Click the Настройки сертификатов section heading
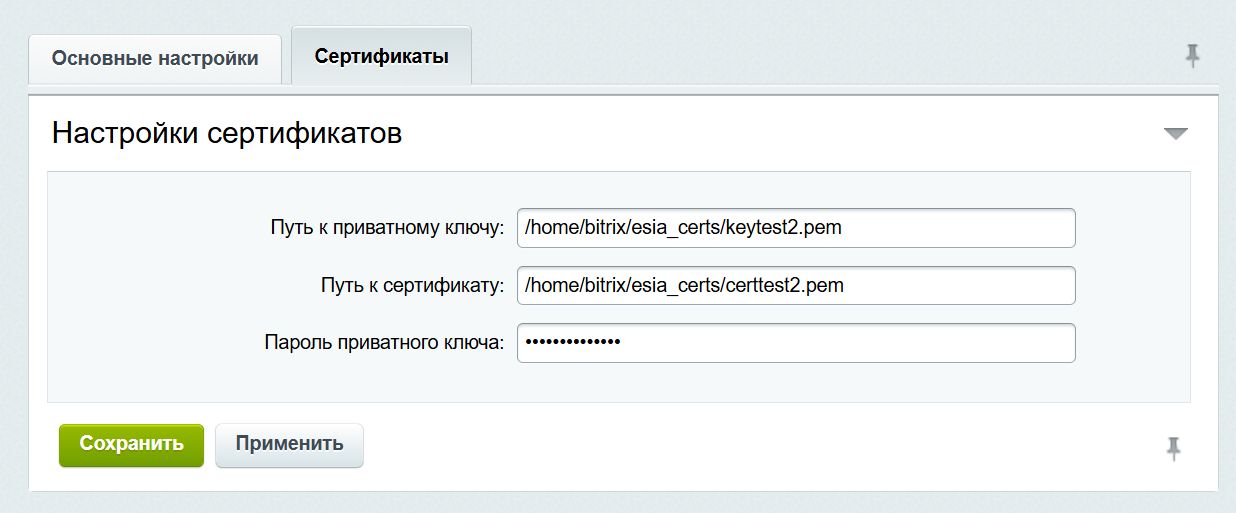1236x513 pixels. click(x=227, y=133)
